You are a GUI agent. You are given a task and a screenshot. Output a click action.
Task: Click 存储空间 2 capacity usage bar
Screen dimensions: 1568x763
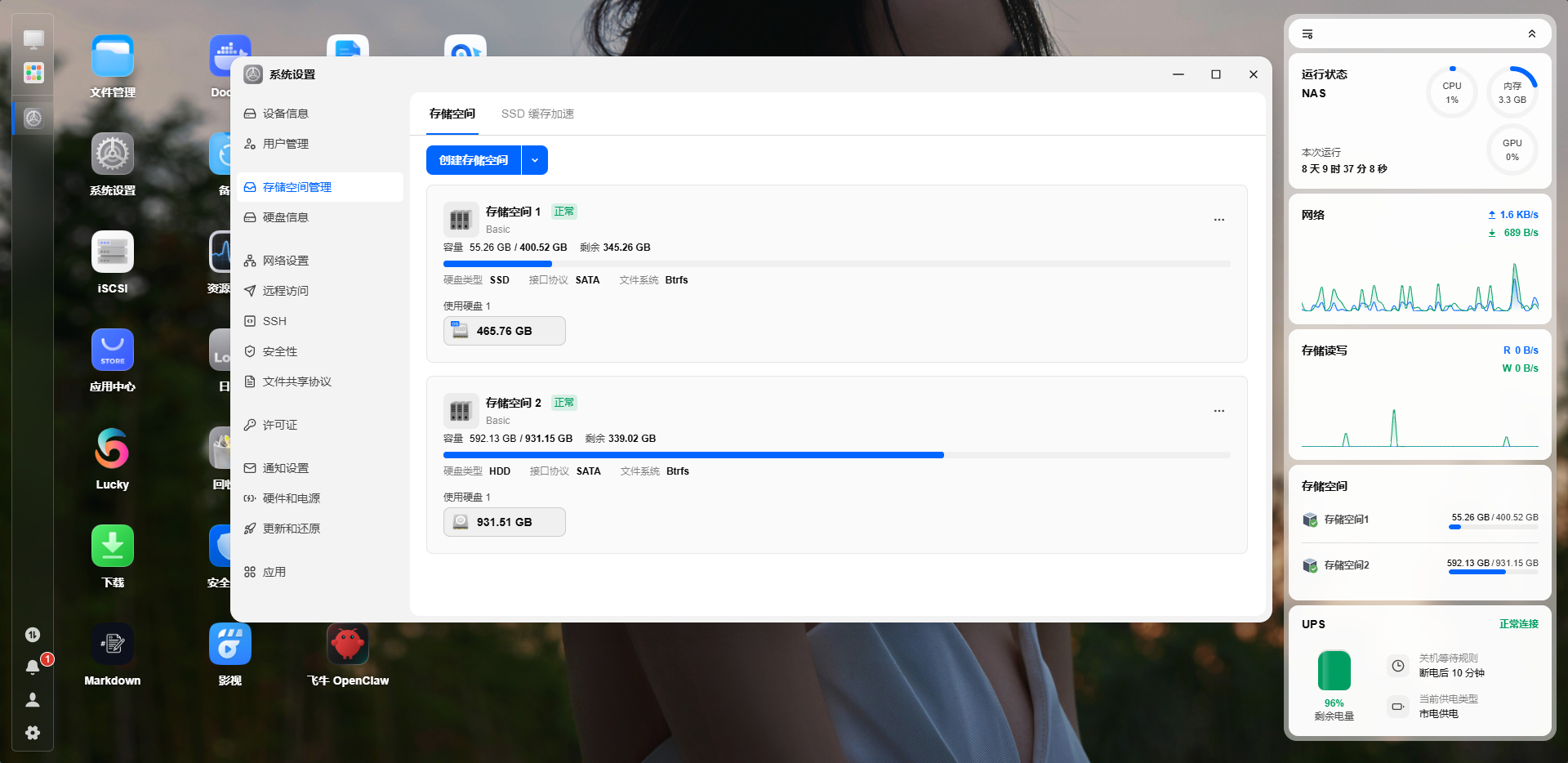tap(837, 455)
